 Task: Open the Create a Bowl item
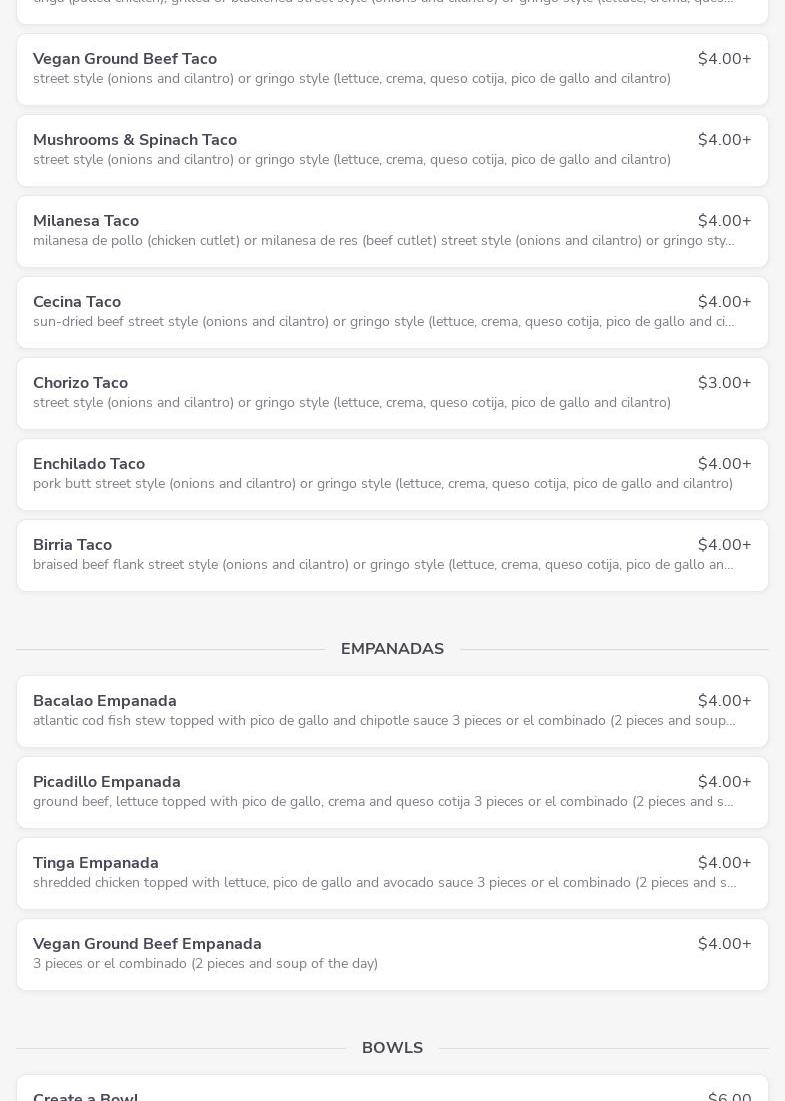(392, 1091)
